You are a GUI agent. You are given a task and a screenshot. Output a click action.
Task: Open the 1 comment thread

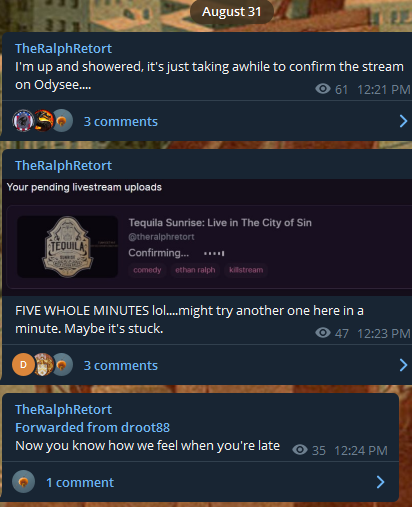80,483
